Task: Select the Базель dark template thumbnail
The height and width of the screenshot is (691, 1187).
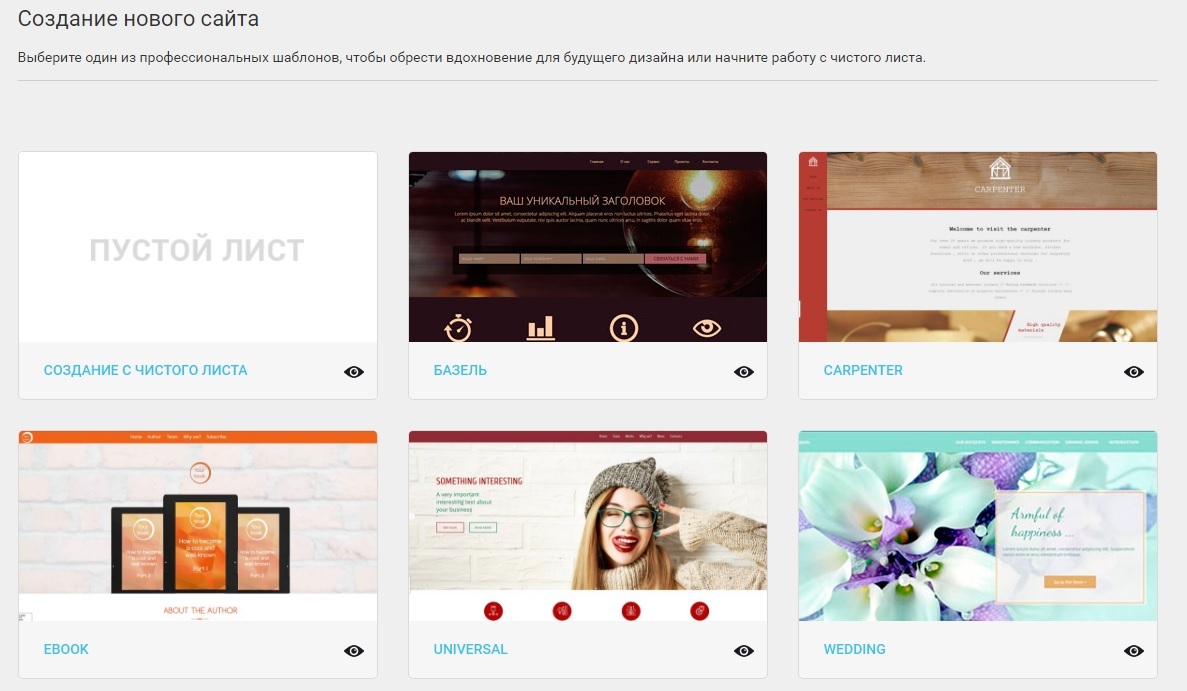Action: point(587,247)
